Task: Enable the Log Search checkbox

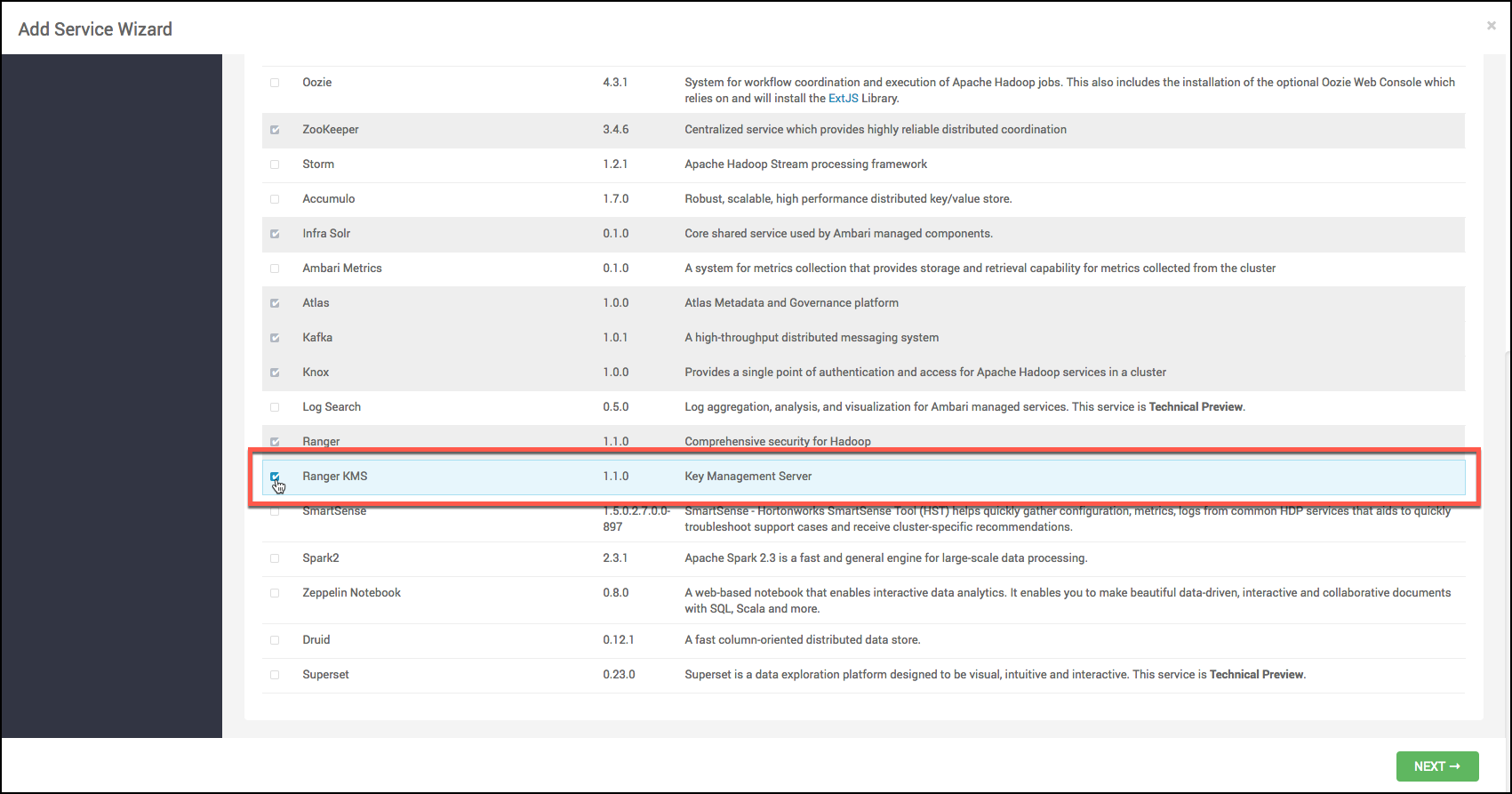Action: point(275,407)
